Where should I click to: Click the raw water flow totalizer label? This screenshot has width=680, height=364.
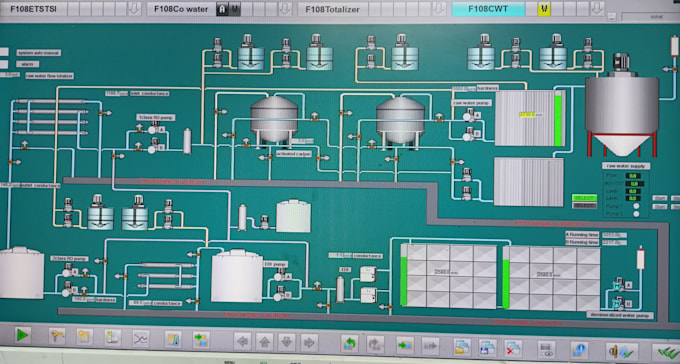(49, 75)
